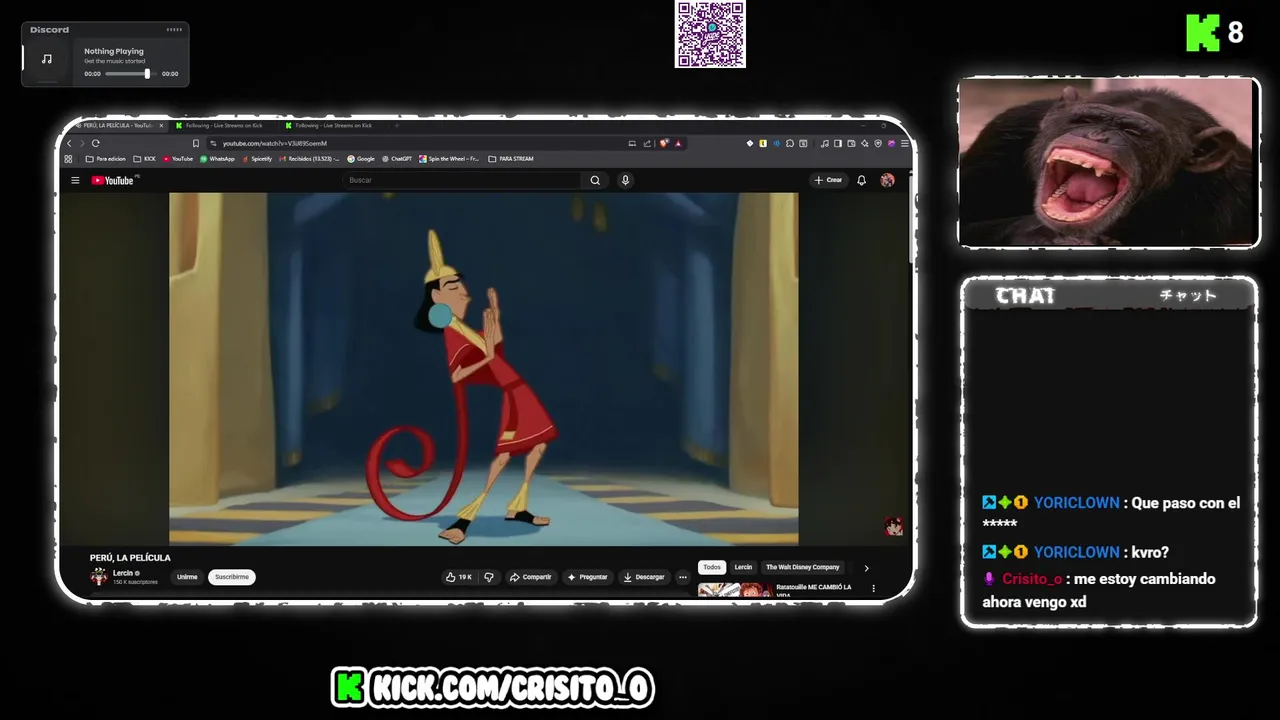Go back with the browser back arrow

69,143
